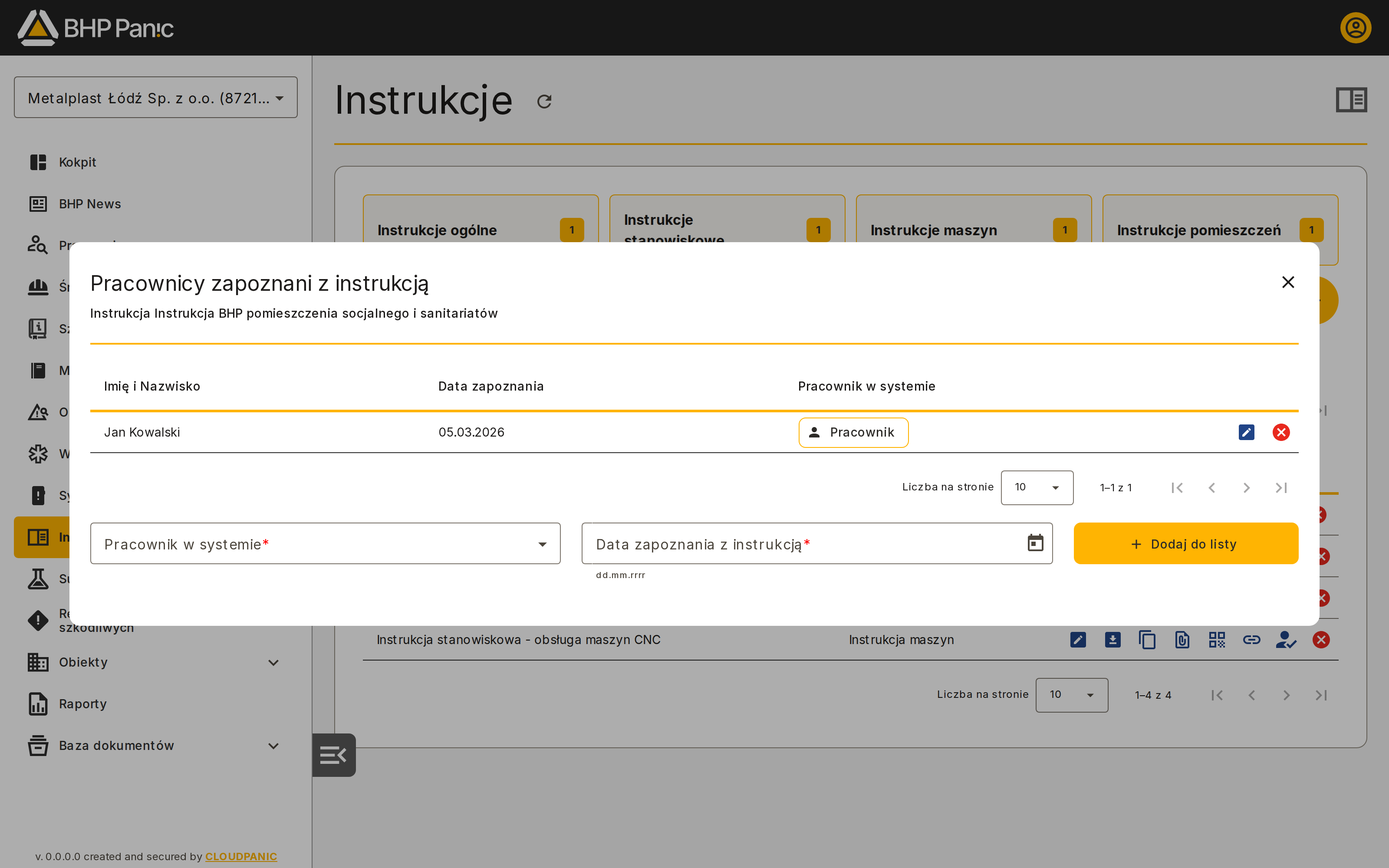Open Kokpit in the sidebar
The image size is (1389, 868).
coord(155,162)
